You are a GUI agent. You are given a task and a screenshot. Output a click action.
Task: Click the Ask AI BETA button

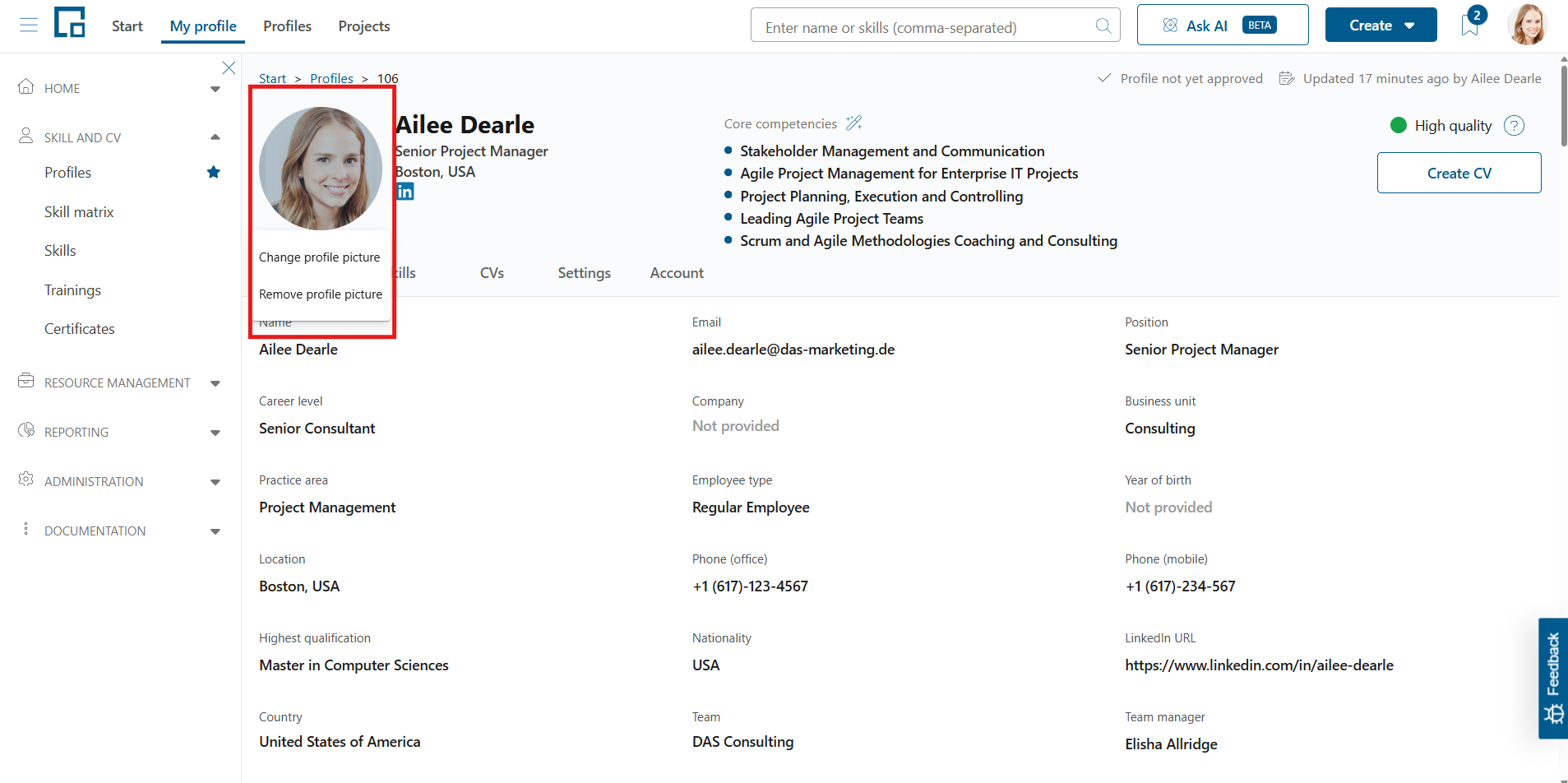pyautogui.click(x=1223, y=25)
